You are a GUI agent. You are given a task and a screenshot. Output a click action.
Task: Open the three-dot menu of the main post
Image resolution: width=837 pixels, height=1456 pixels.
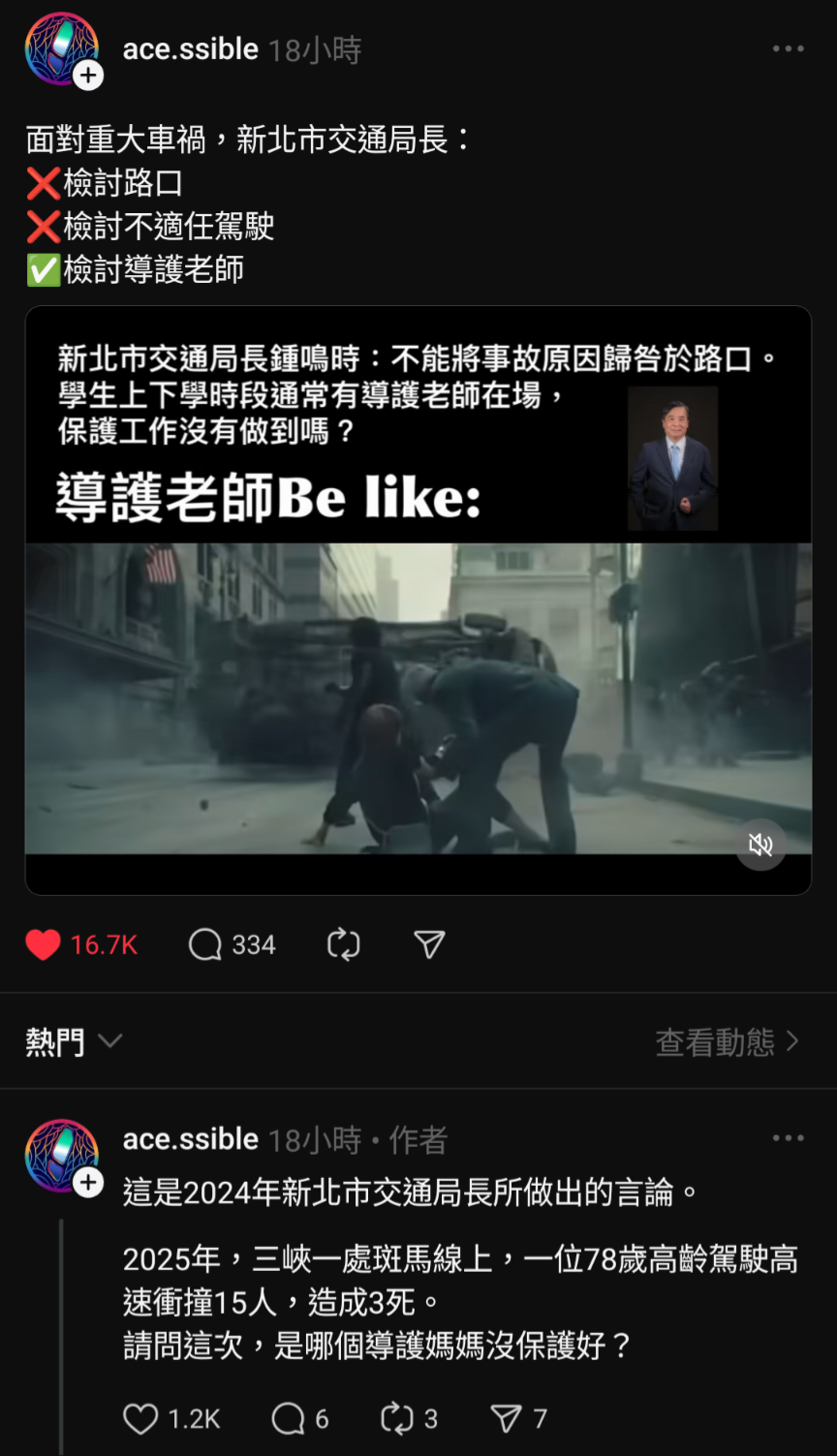pos(788,48)
